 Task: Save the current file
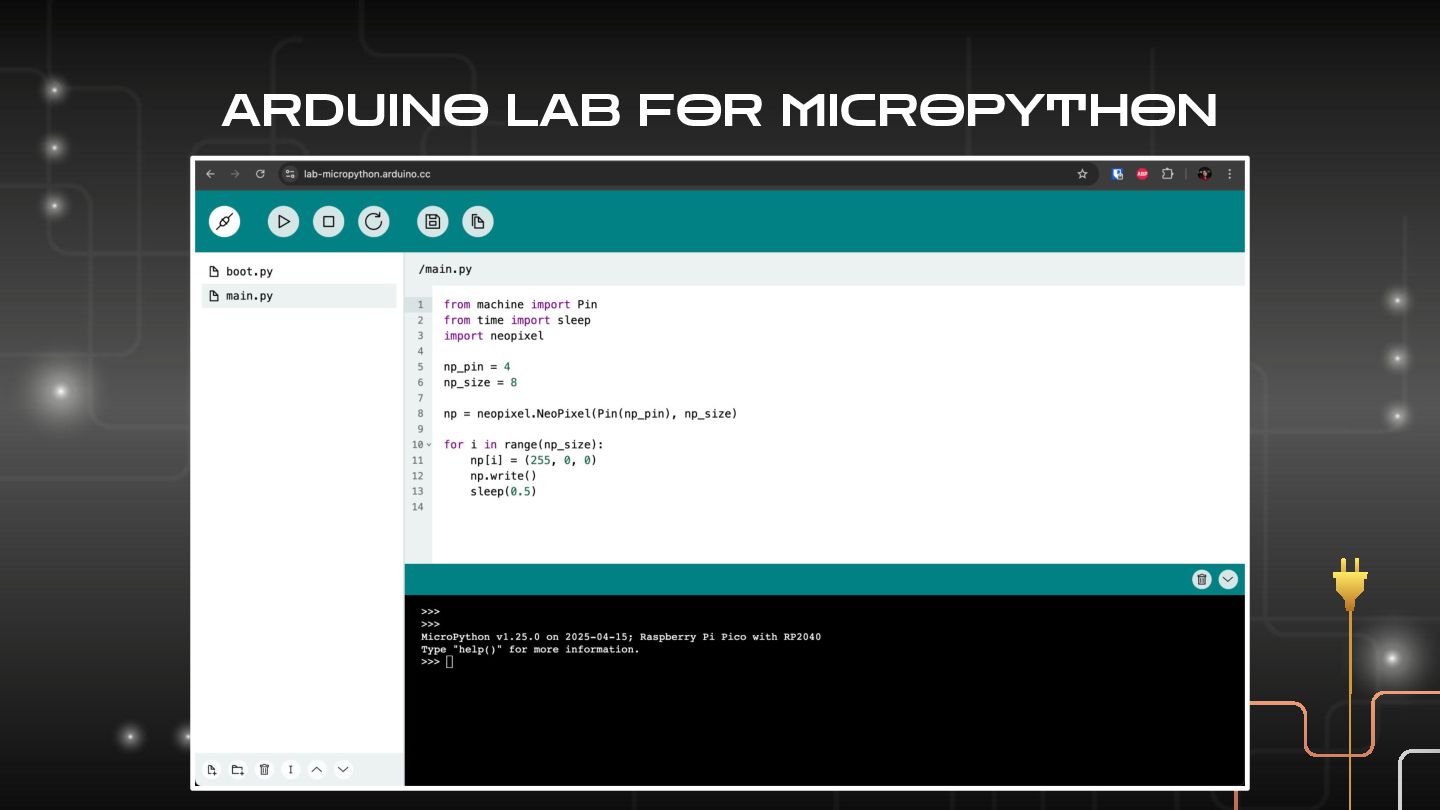[x=433, y=222]
